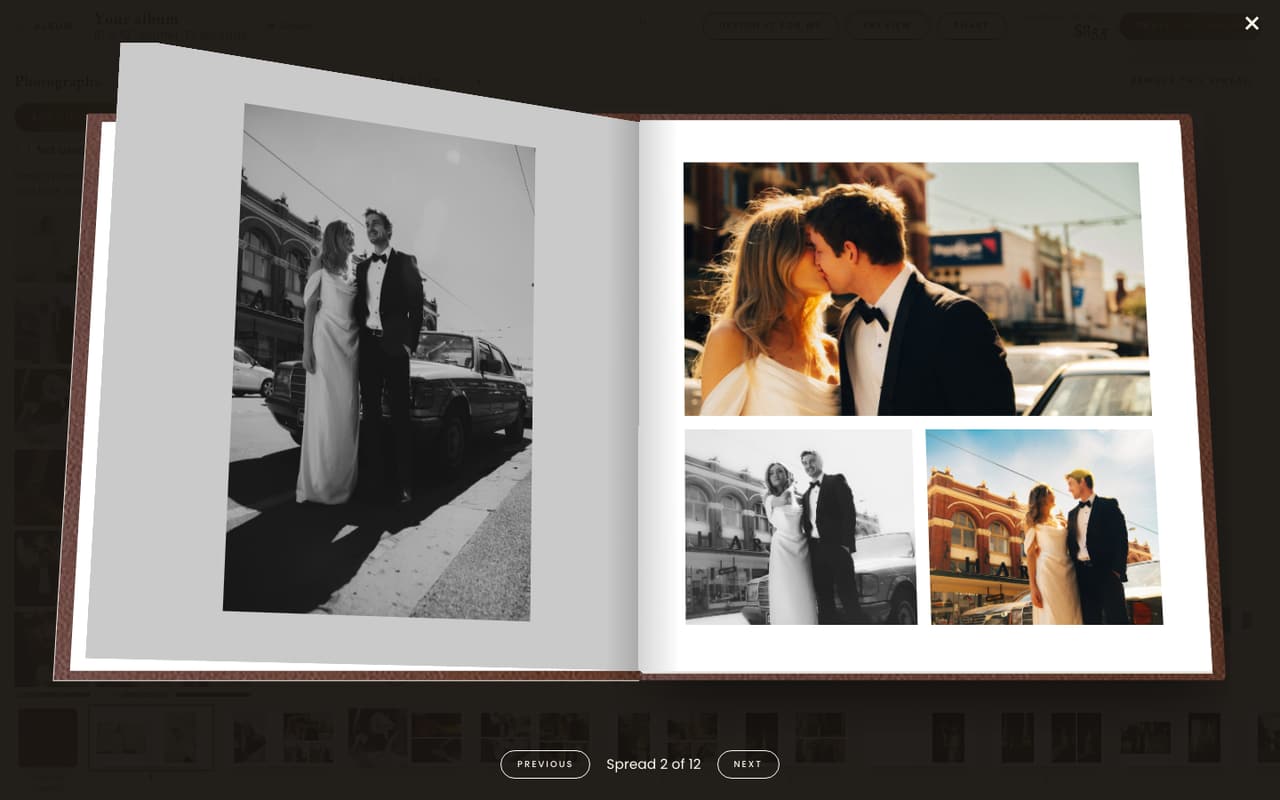Close the album preview overlay
This screenshot has height=800, width=1280.
(x=1251, y=23)
